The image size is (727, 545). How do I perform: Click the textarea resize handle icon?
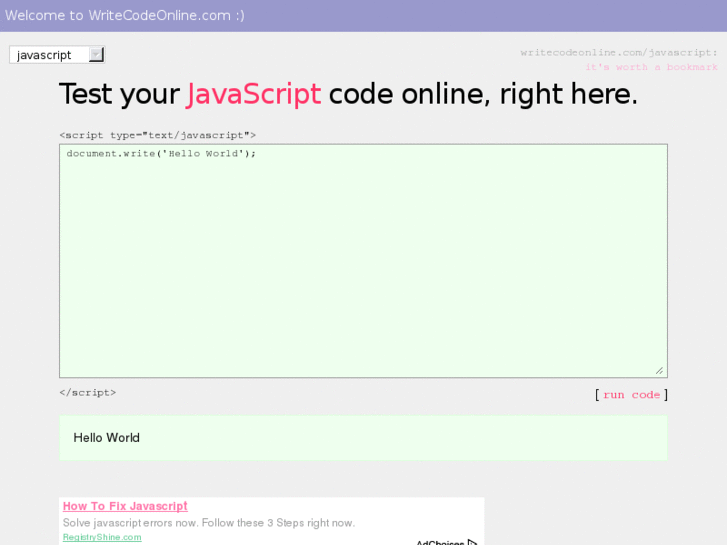pos(660,370)
